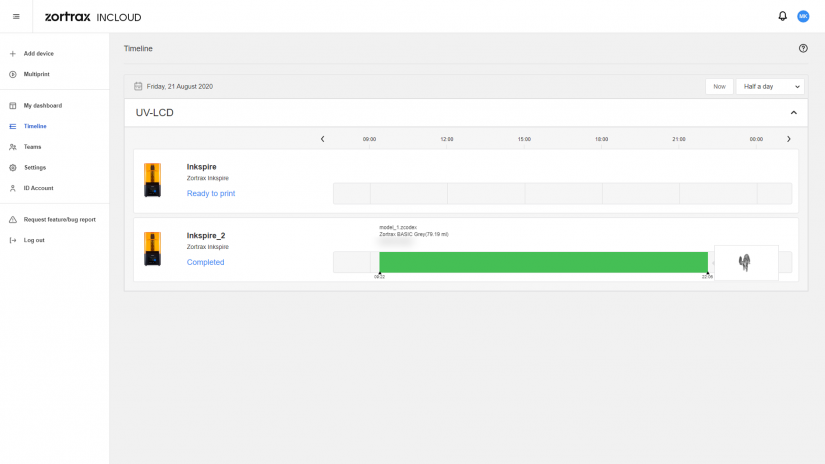Image resolution: width=825 pixels, height=464 pixels.
Task: Click the 18:00 time marker
Action: click(601, 139)
